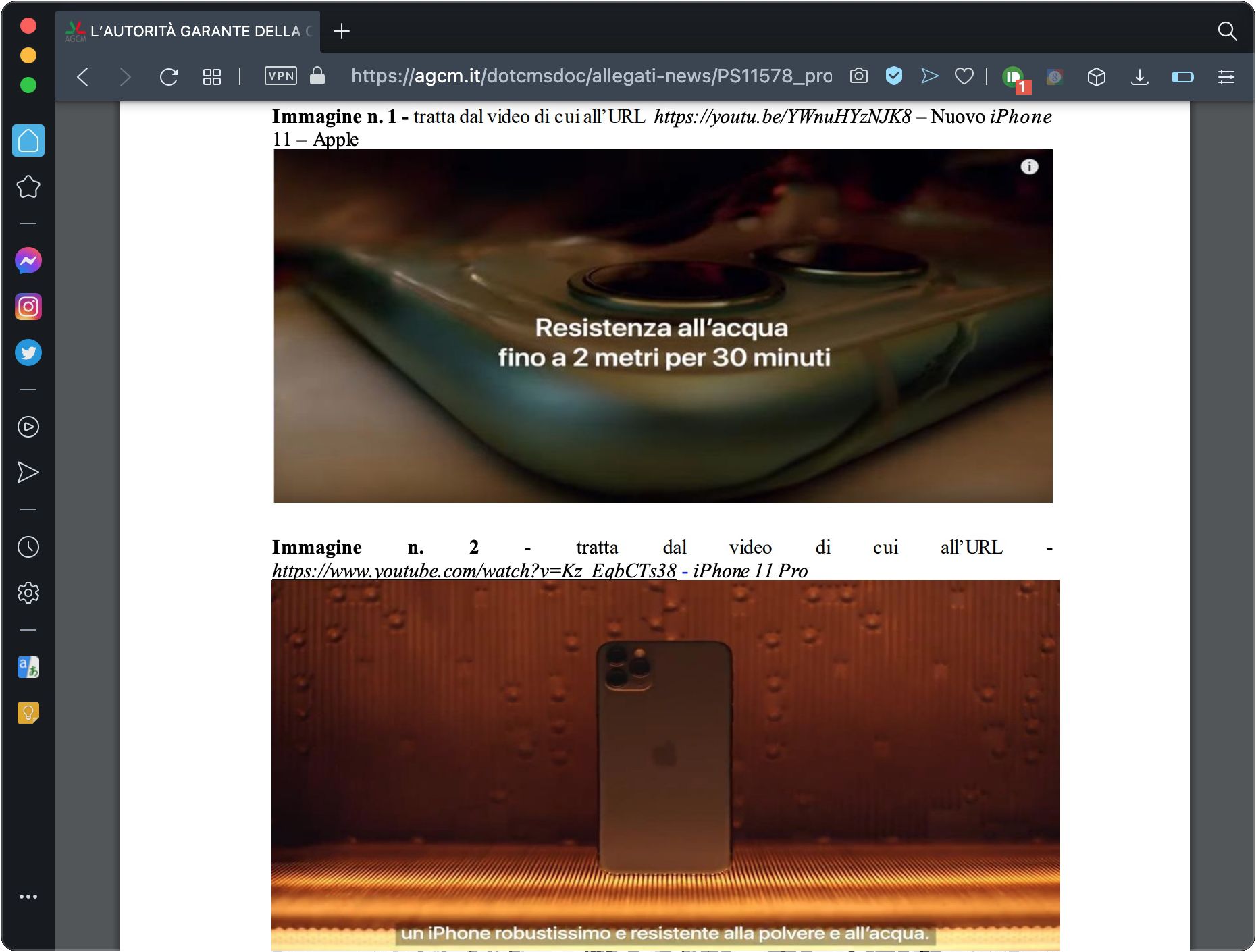
Task: Toggle the VPN badge
Action: coord(281,76)
